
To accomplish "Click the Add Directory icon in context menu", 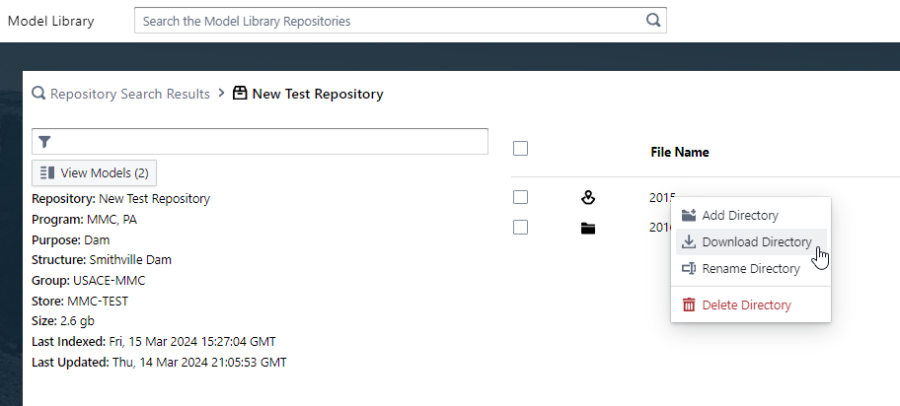I will tap(688, 215).
